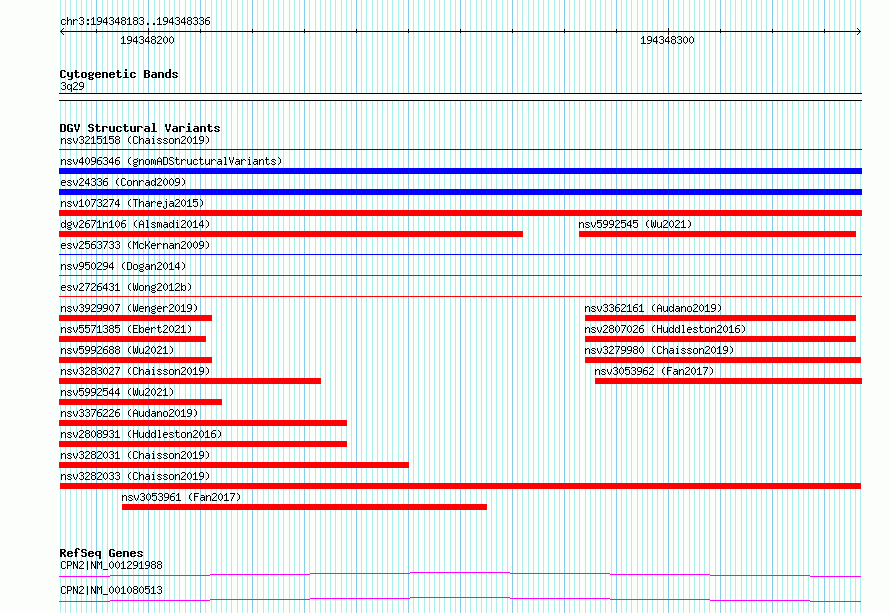Click nsv3053962 (Fan2017) variant label
This screenshot has width=890, height=613.
click(654, 371)
